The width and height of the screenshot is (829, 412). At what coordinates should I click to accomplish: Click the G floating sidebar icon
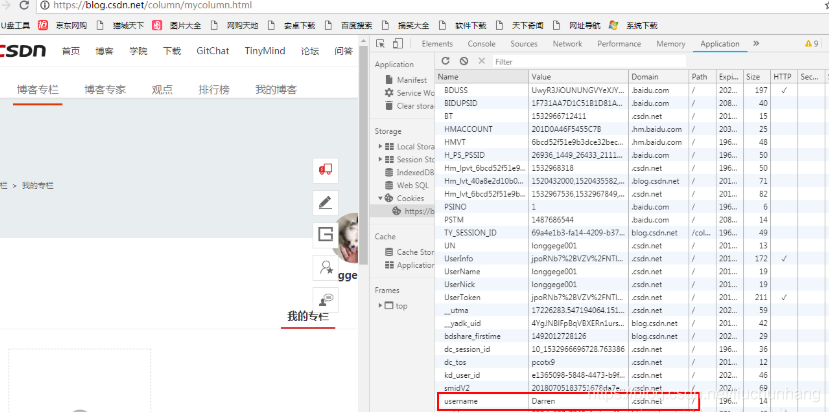(x=325, y=235)
